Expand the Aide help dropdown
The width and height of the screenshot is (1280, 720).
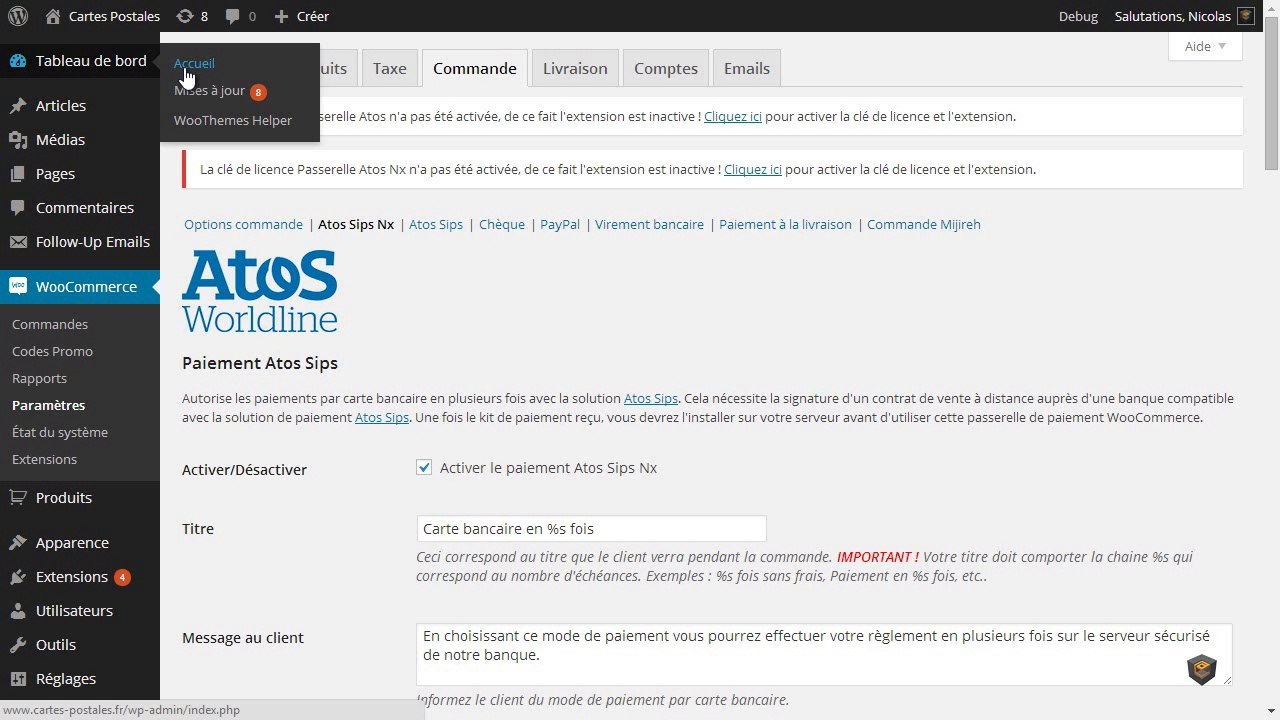[x=1205, y=46]
